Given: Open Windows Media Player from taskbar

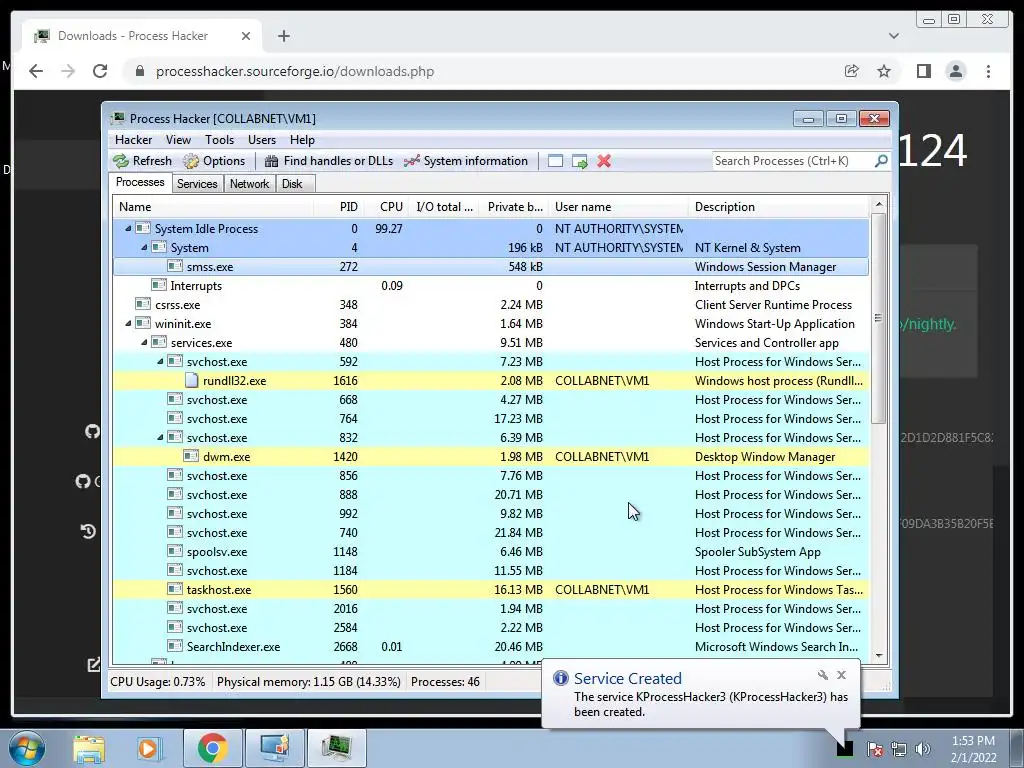Looking at the screenshot, I should (148, 748).
